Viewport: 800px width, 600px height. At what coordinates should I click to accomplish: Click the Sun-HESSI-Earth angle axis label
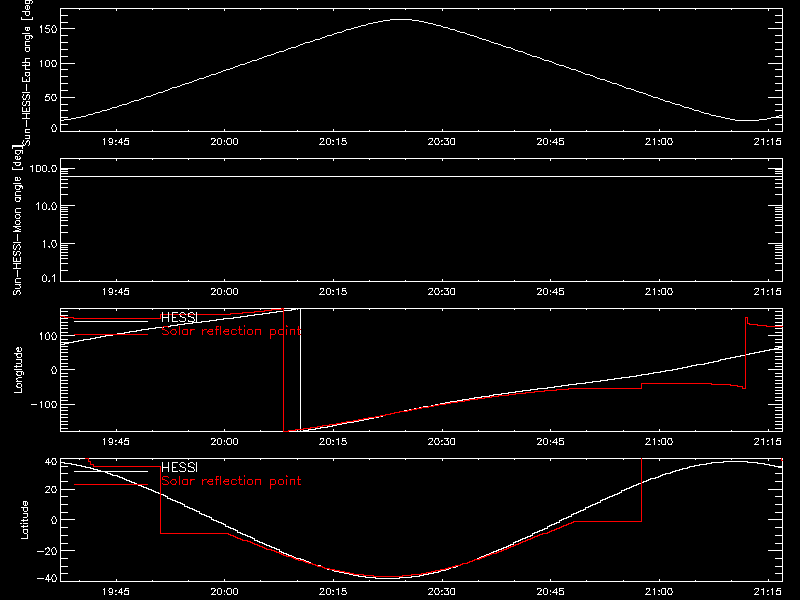tap(28, 70)
